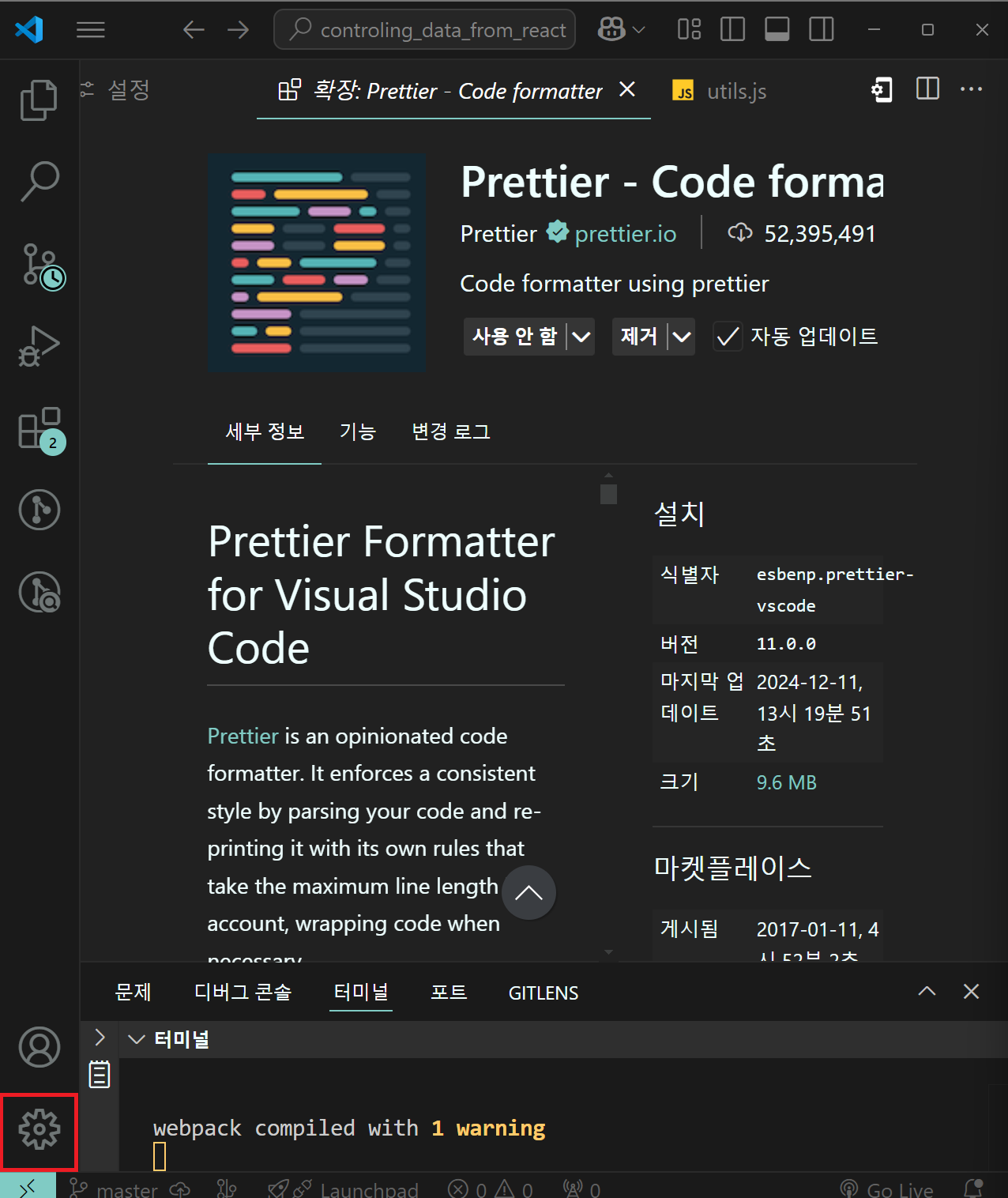Screen dimensions: 1008x1198
Task: Click the master branch in status bar
Action: point(115,1189)
